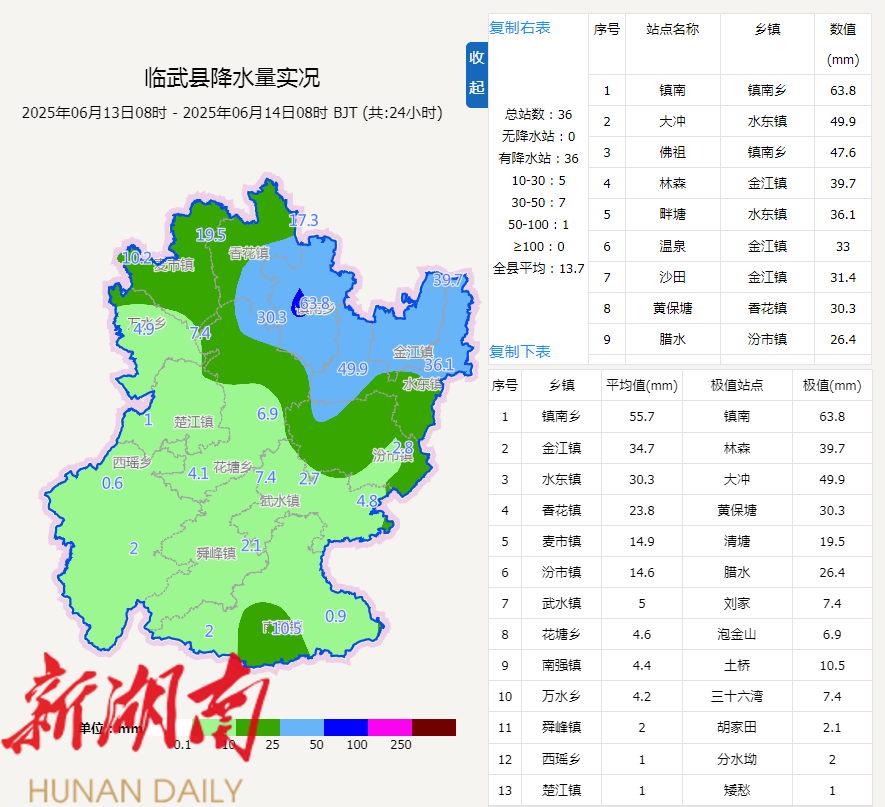Collapse the panel with 收起 button
The image size is (885, 807).
pos(477,73)
